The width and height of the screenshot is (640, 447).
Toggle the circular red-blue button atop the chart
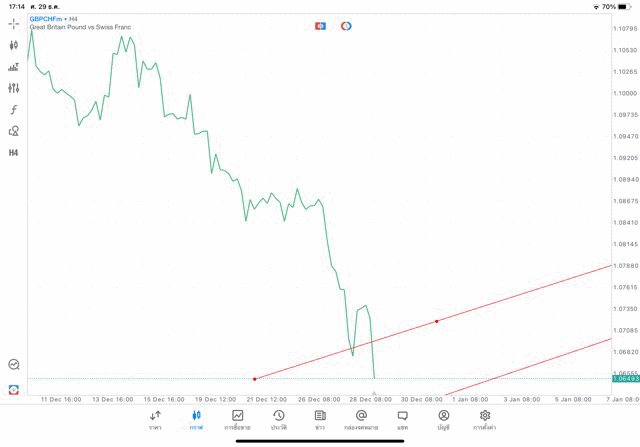[x=346, y=26]
